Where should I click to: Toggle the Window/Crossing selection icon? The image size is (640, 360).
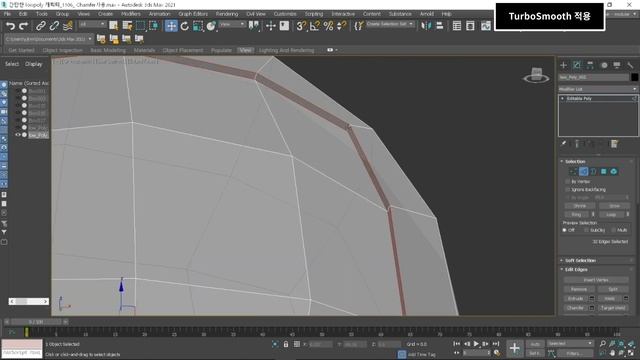coord(154,26)
